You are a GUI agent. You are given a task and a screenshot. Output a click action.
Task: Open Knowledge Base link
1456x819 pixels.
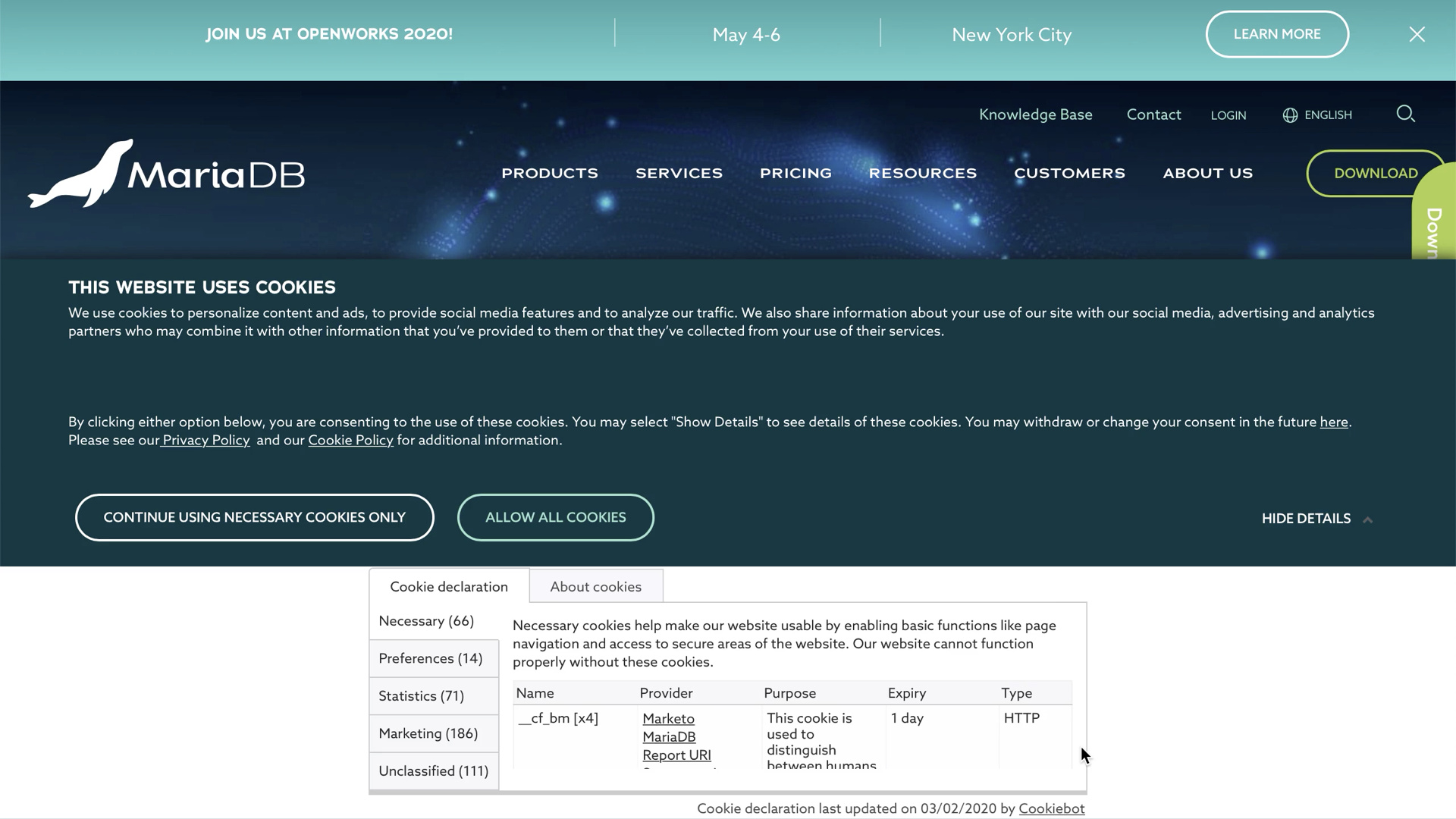(1035, 115)
